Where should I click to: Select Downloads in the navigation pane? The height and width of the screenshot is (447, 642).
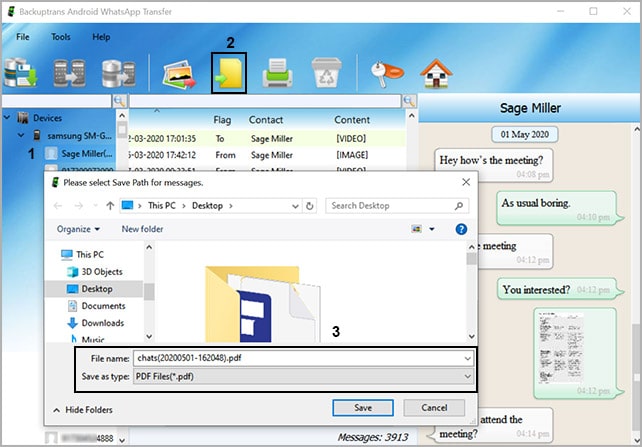pyautogui.click(x=102, y=323)
